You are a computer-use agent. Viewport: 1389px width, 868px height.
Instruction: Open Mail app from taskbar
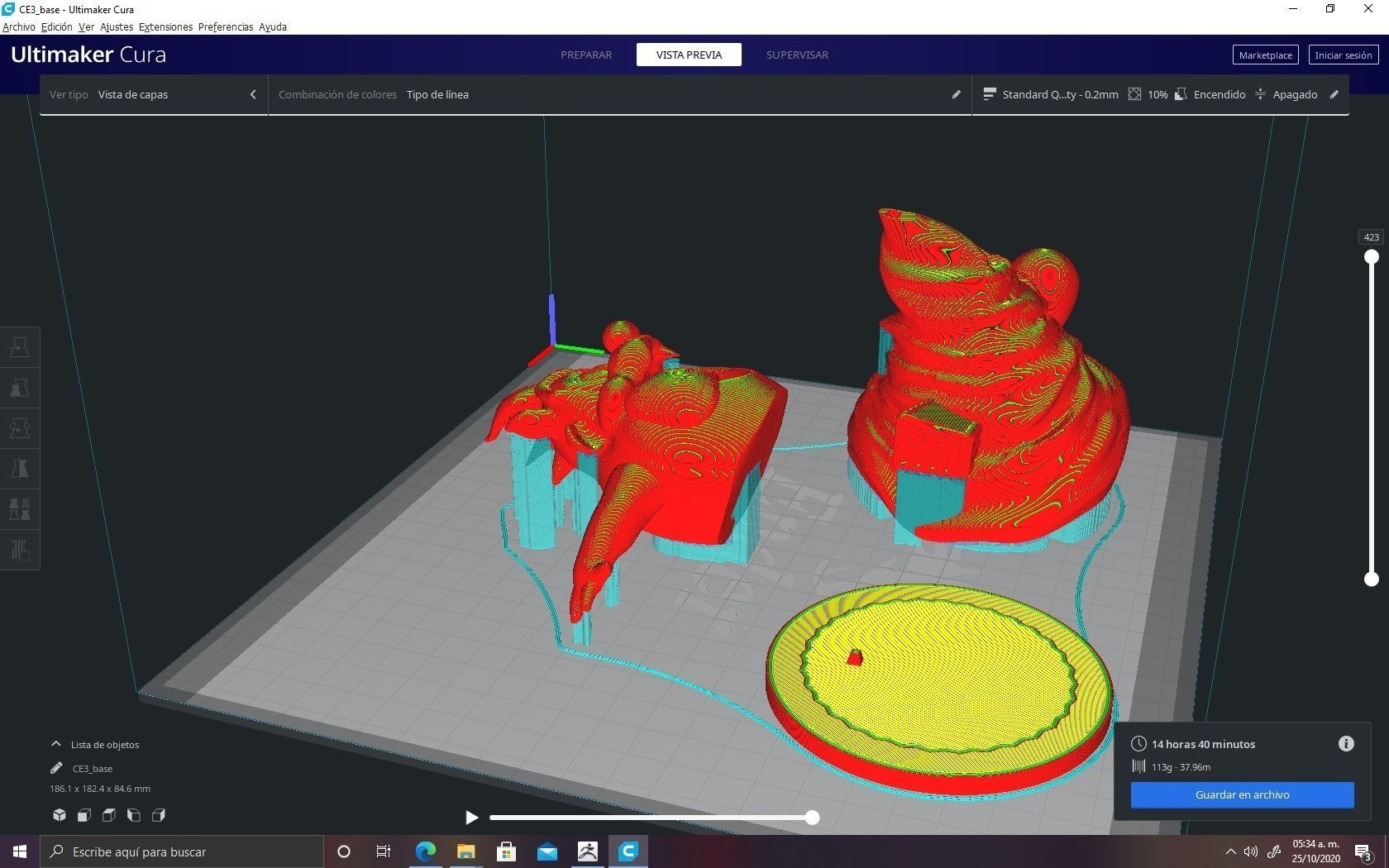[x=547, y=851]
